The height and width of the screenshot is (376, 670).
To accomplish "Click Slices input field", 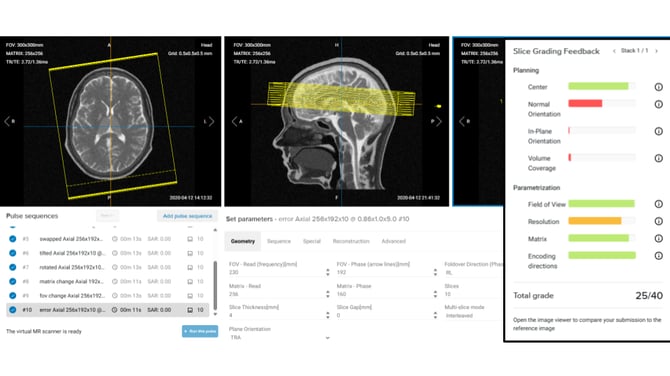I will click(x=472, y=294).
